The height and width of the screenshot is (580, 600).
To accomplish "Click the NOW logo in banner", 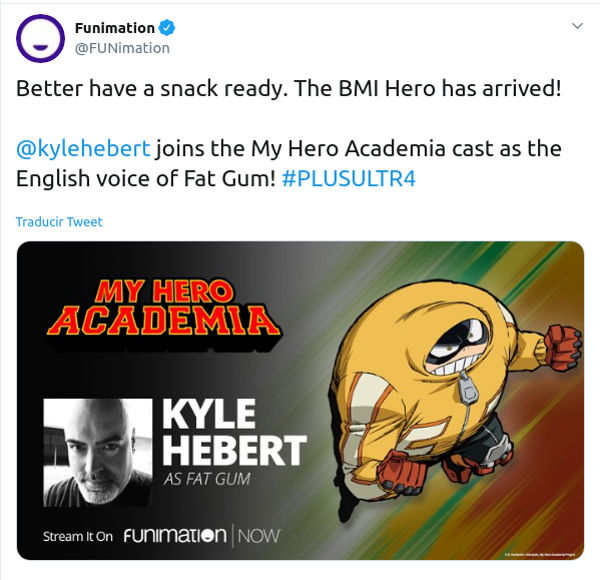I will 259,536.
